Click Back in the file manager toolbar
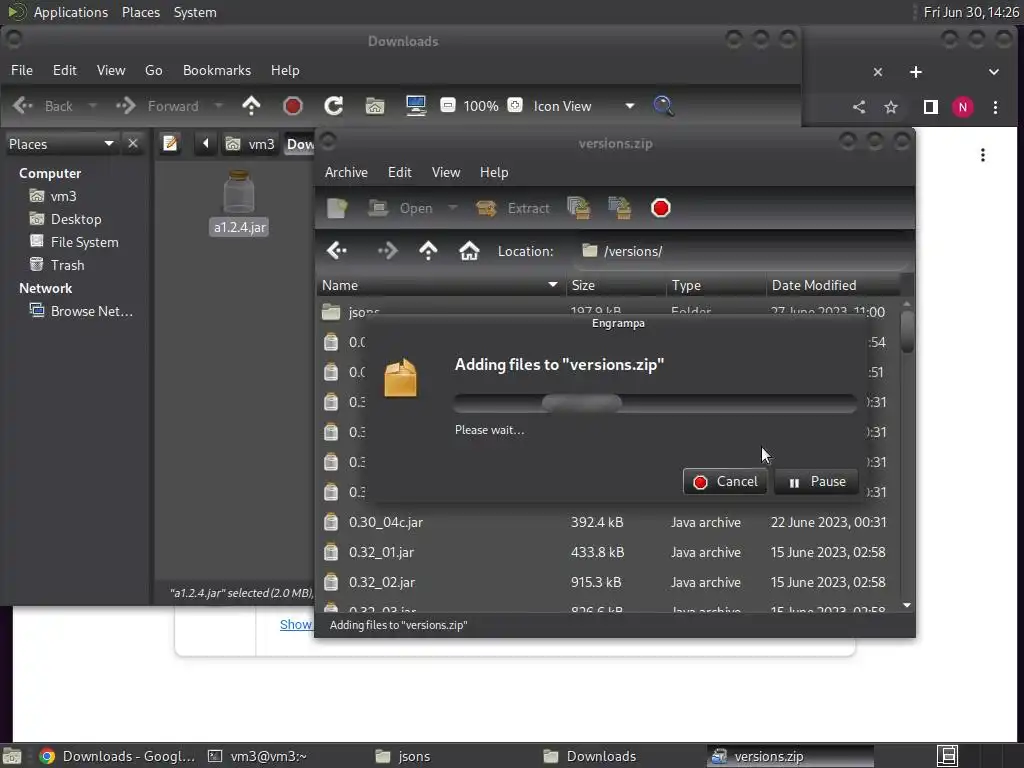Image resolution: width=1024 pixels, height=768 pixels. (43, 106)
